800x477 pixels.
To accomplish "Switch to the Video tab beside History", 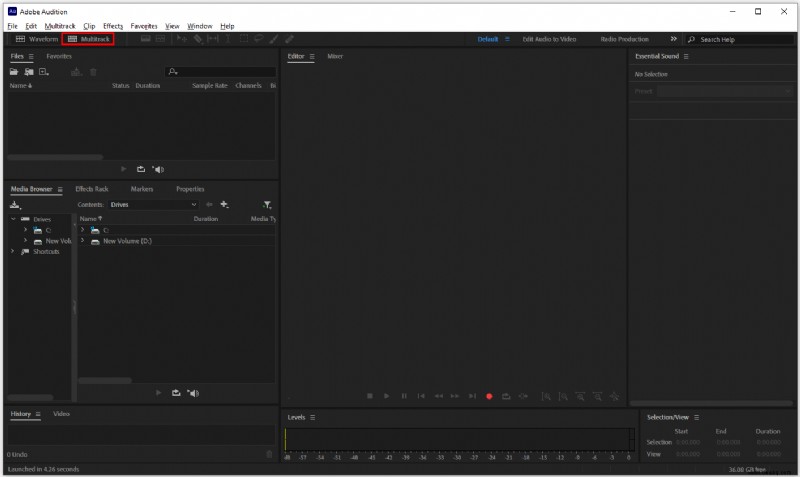I will pyautogui.click(x=61, y=414).
